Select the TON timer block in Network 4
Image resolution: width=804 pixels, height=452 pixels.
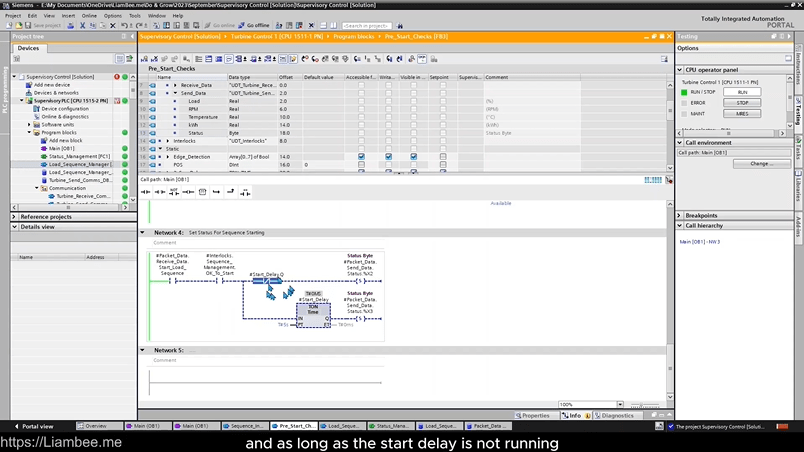[x=313, y=312]
